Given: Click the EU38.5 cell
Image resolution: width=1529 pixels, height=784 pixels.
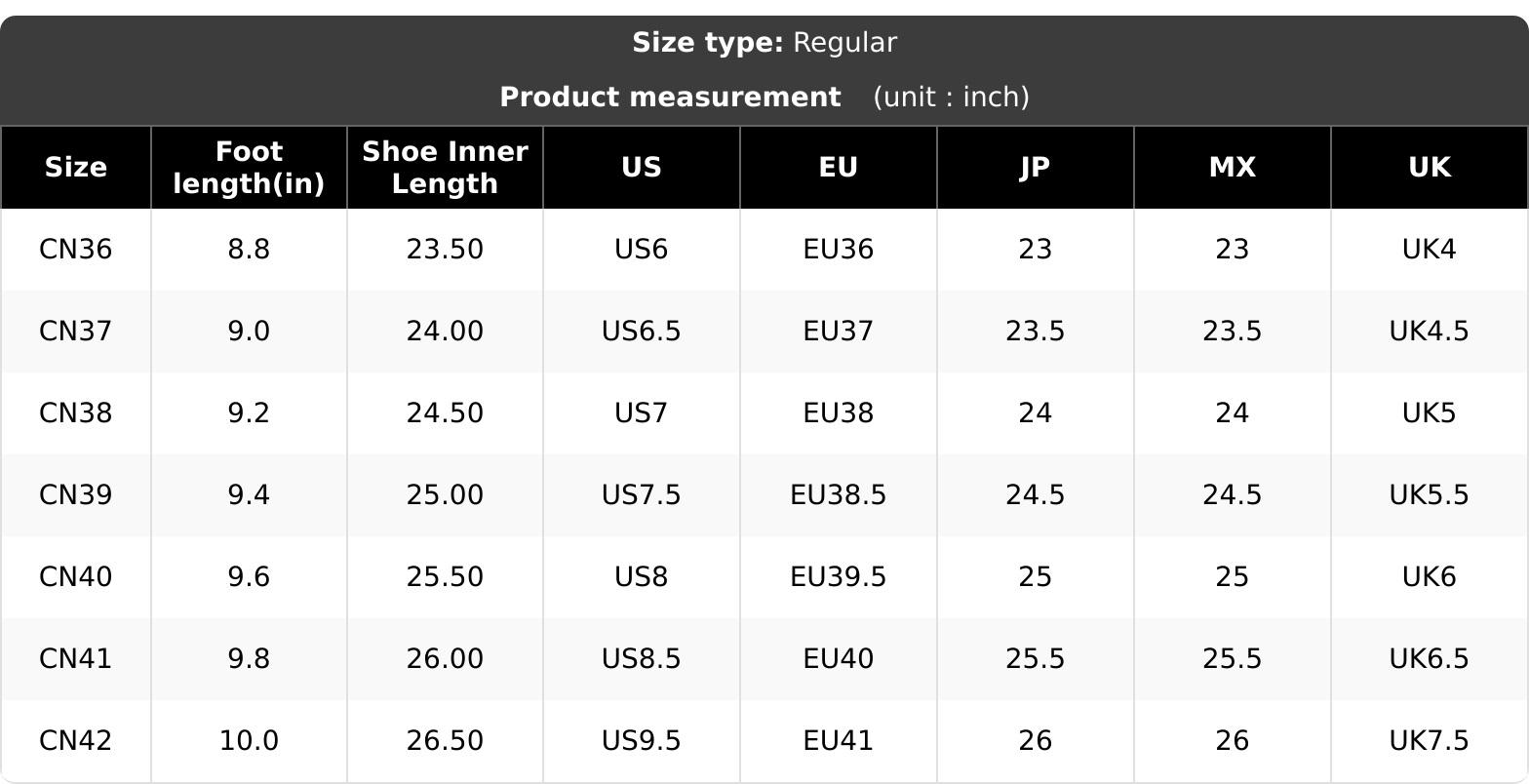Looking at the screenshot, I should pyautogui.click(x=839, y=495).
